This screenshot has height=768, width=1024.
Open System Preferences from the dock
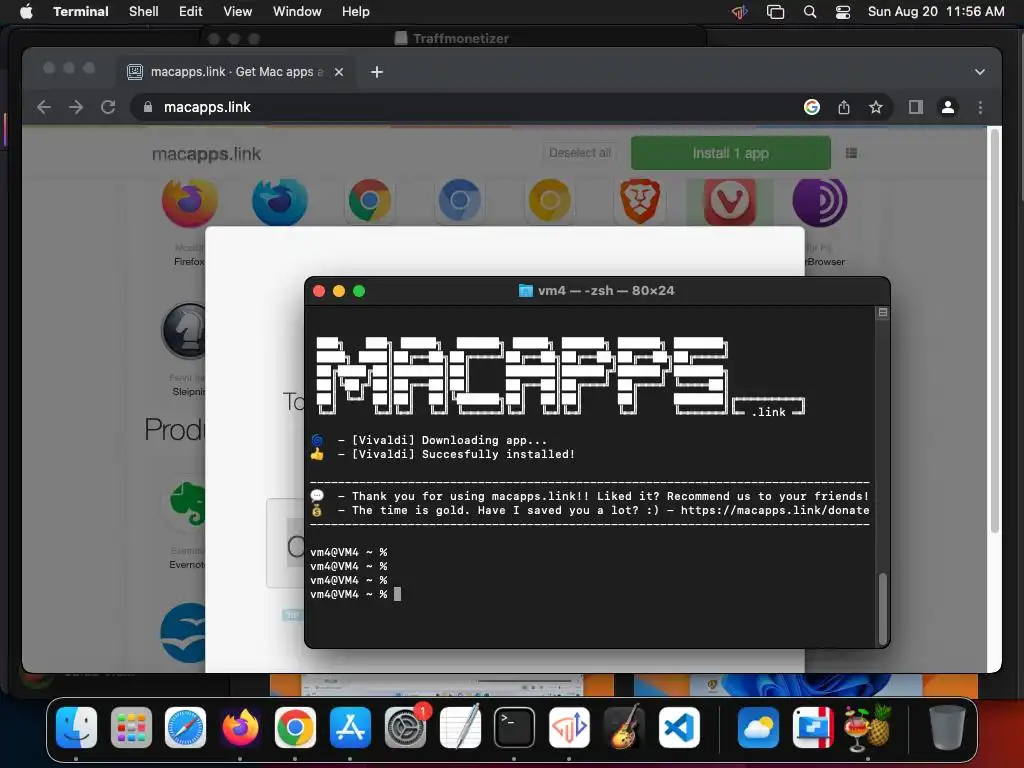click(x=405, y=727)
